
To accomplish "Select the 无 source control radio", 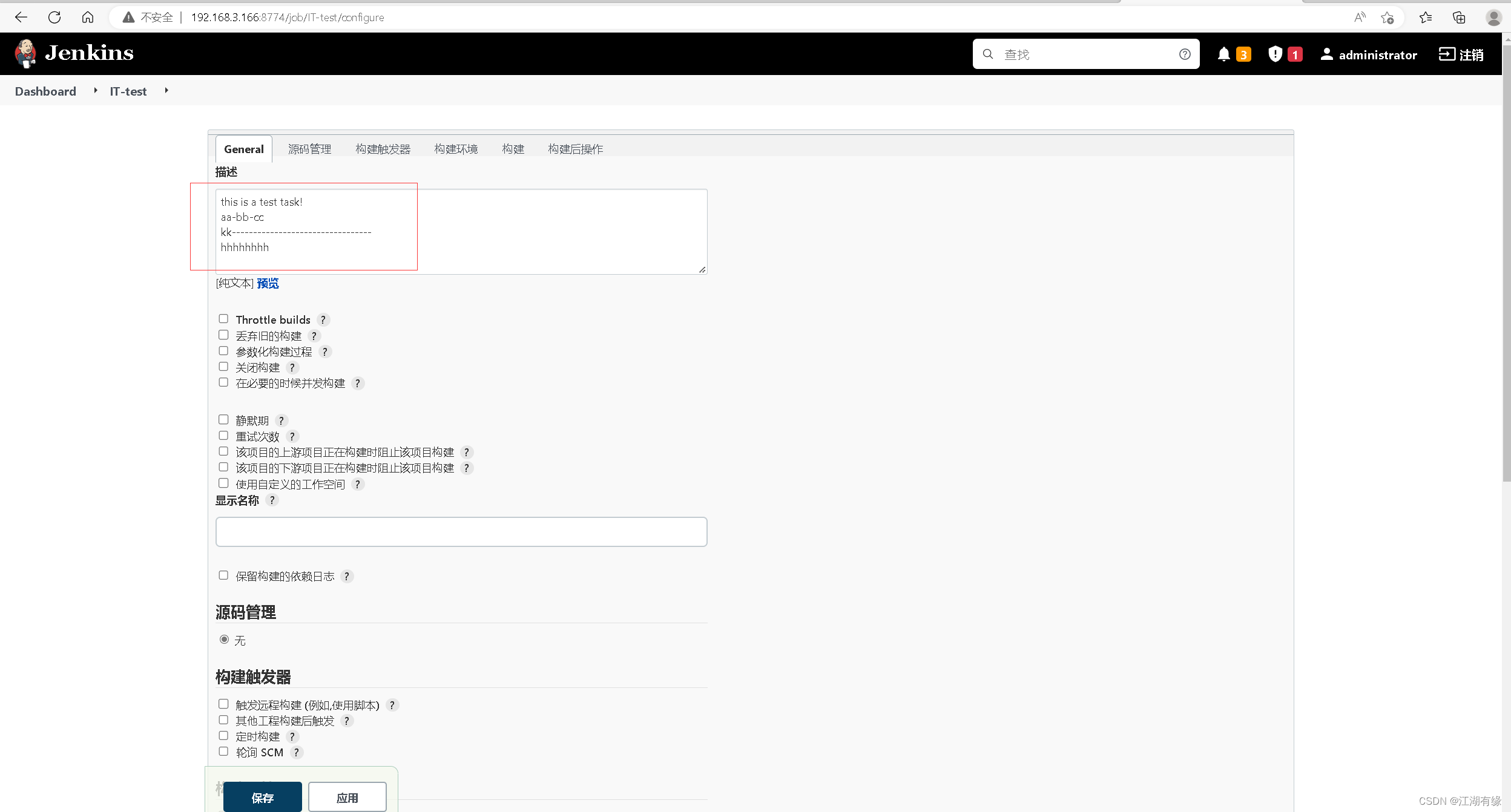I will pos(225,640).
